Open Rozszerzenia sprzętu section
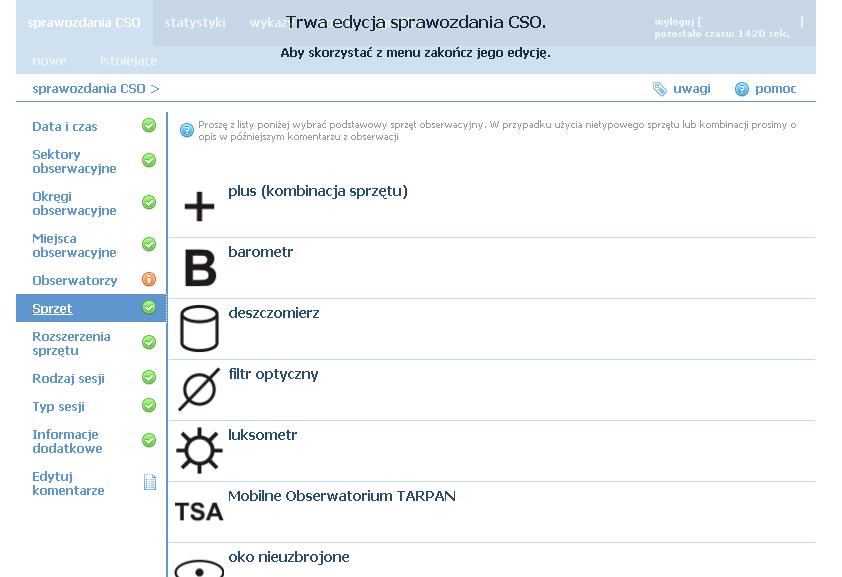 71,344
